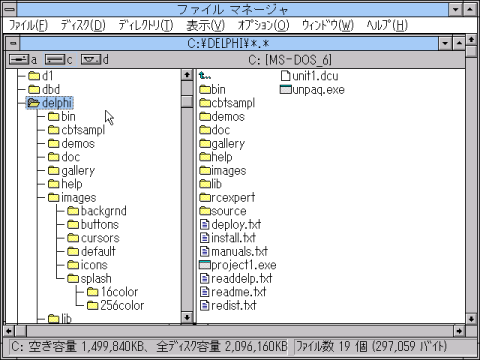Open File Manager system control menu
The height and width of the screenshot is (360, 480).
(10, 10)
